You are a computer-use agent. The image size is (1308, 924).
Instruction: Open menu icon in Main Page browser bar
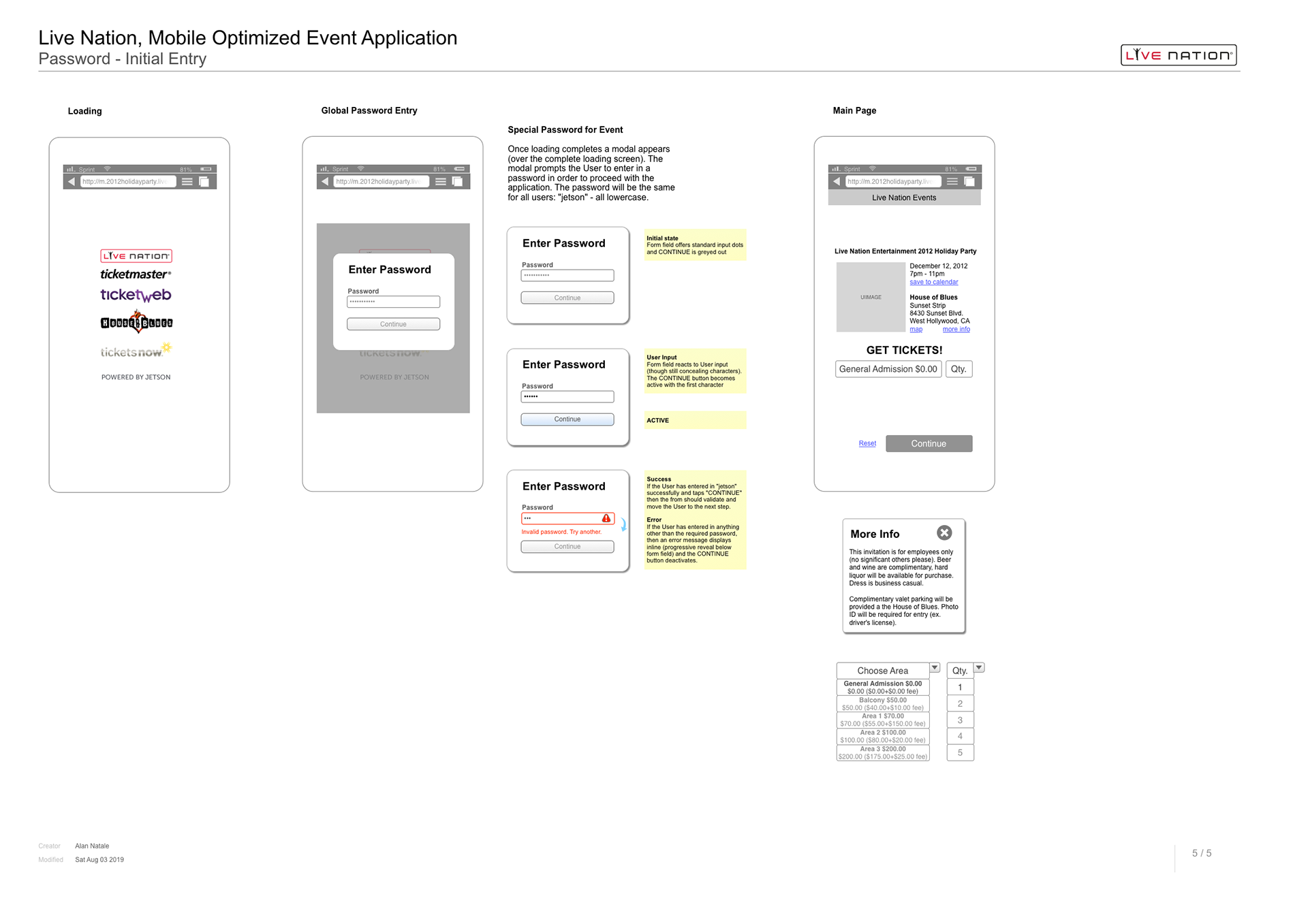(x=952, y=182)
